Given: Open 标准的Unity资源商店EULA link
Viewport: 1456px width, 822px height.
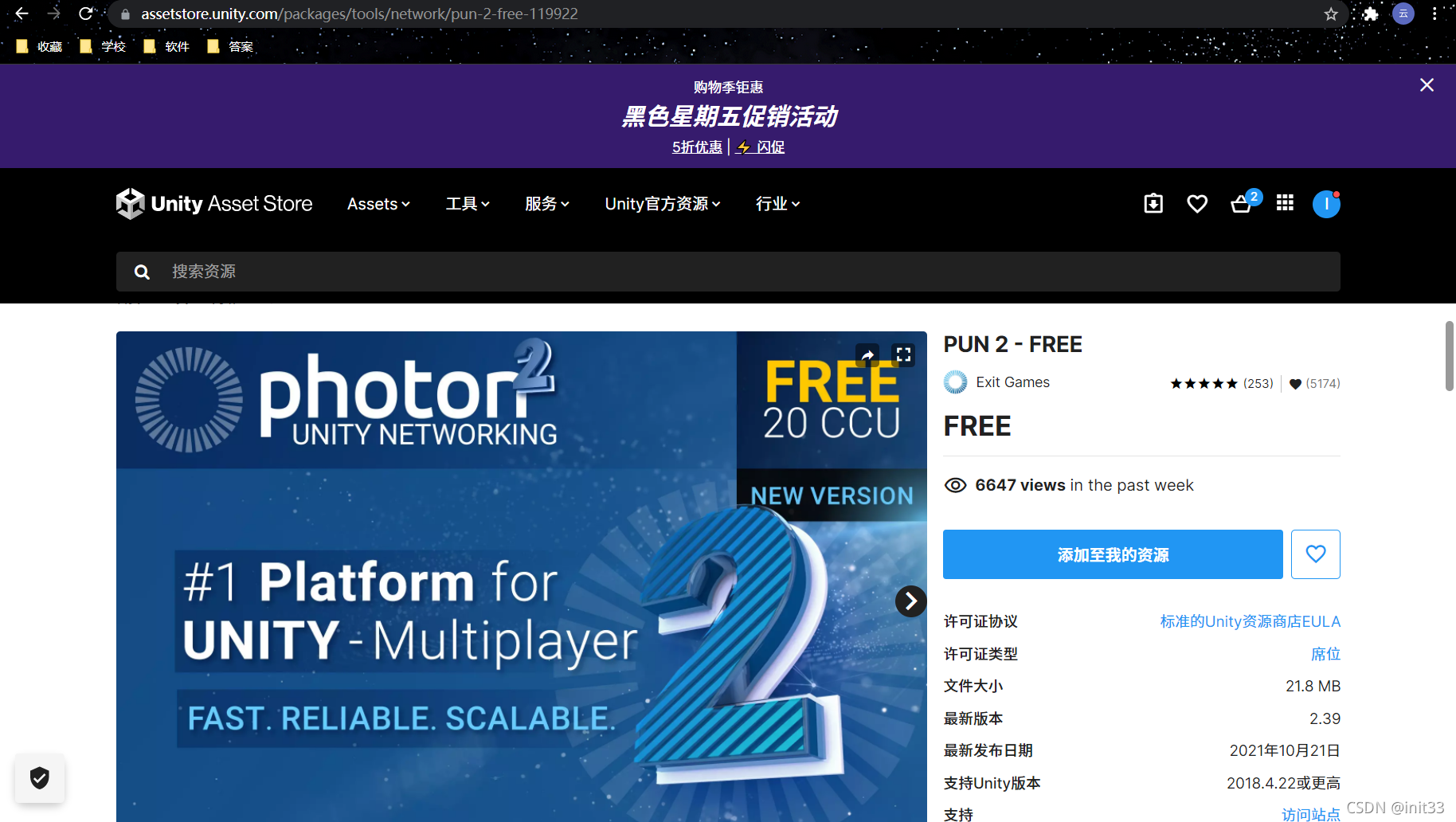Looking at the screenshot, I should tap(1251, 621).
